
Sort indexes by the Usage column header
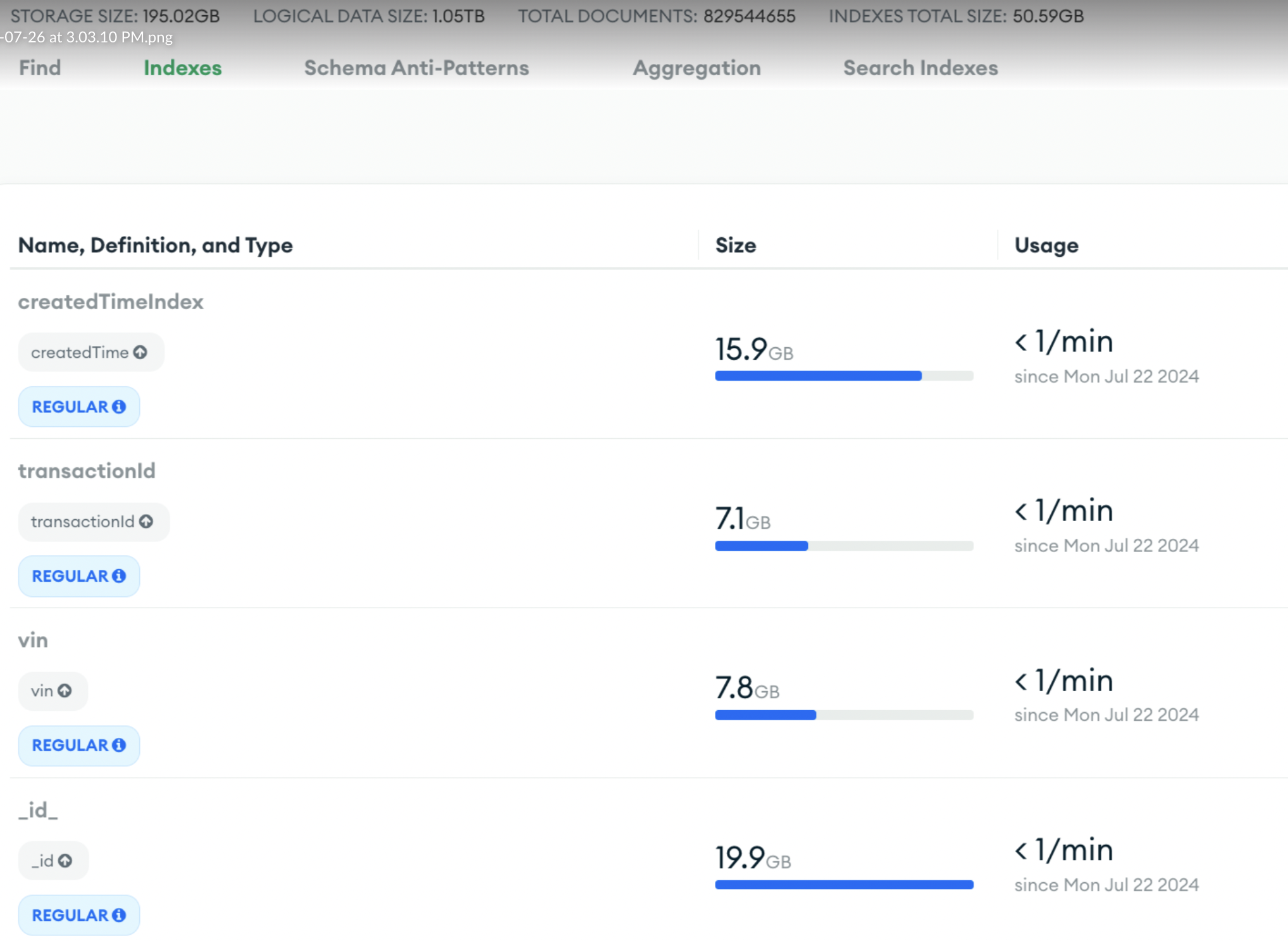1046,245
